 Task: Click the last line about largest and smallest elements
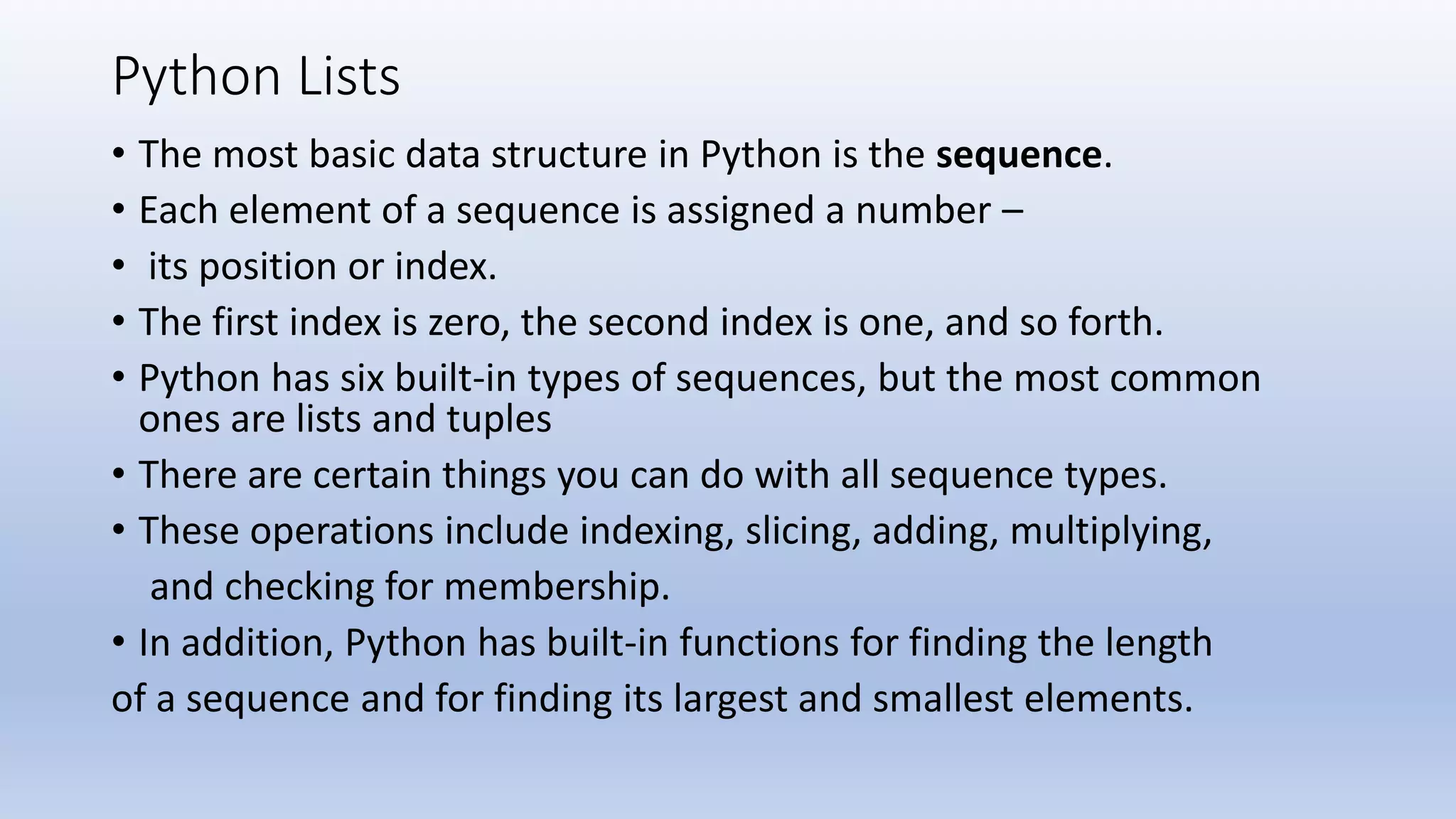(652, 699)
